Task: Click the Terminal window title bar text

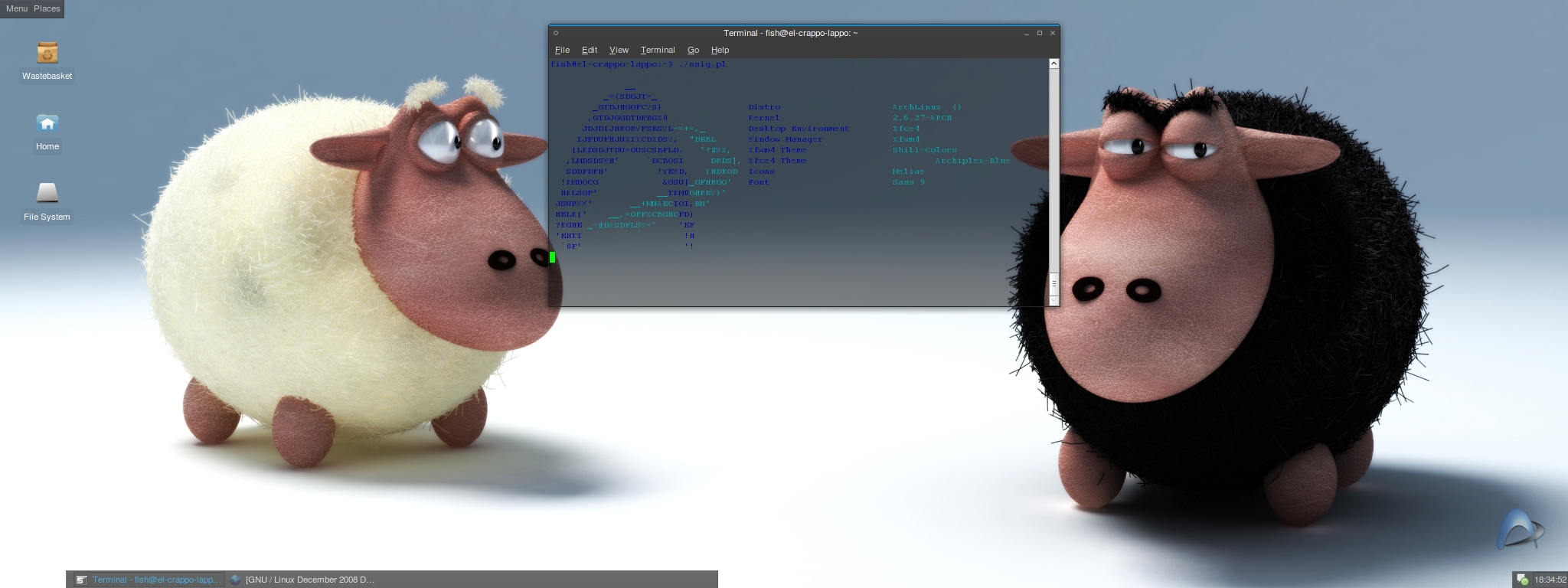Action: (790, 33)
